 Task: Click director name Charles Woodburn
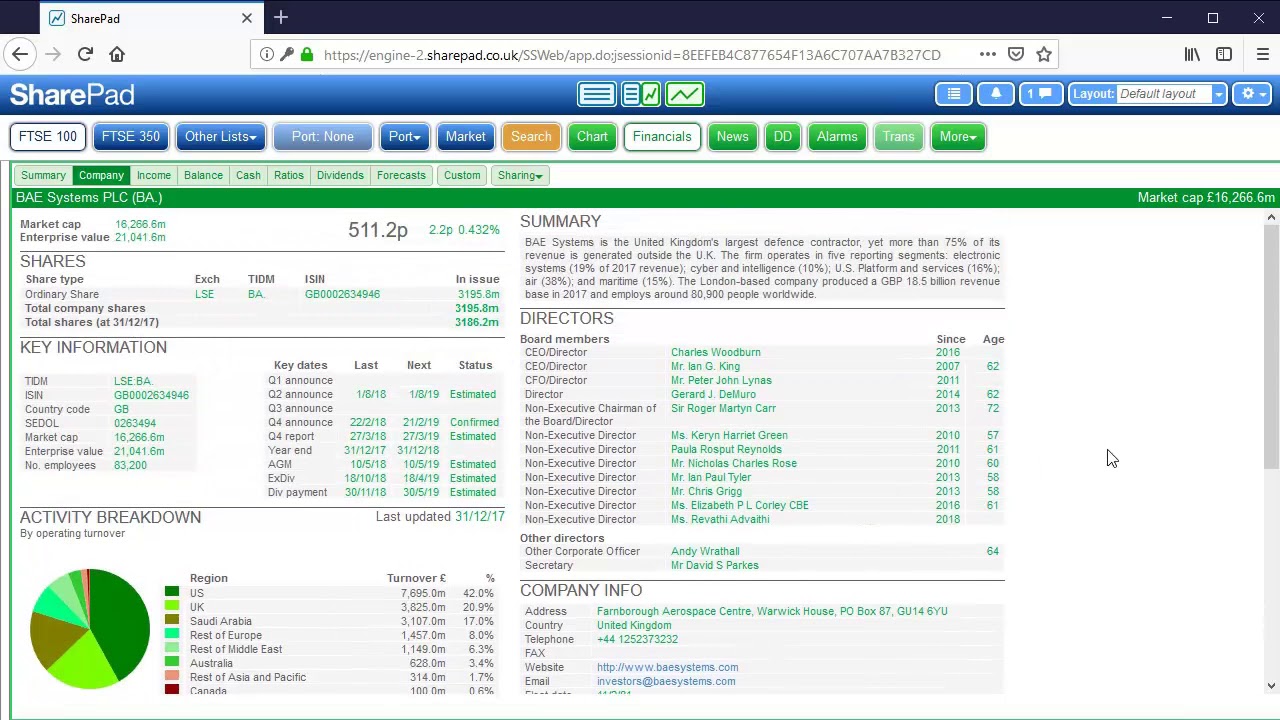click(x=715, y=352)
